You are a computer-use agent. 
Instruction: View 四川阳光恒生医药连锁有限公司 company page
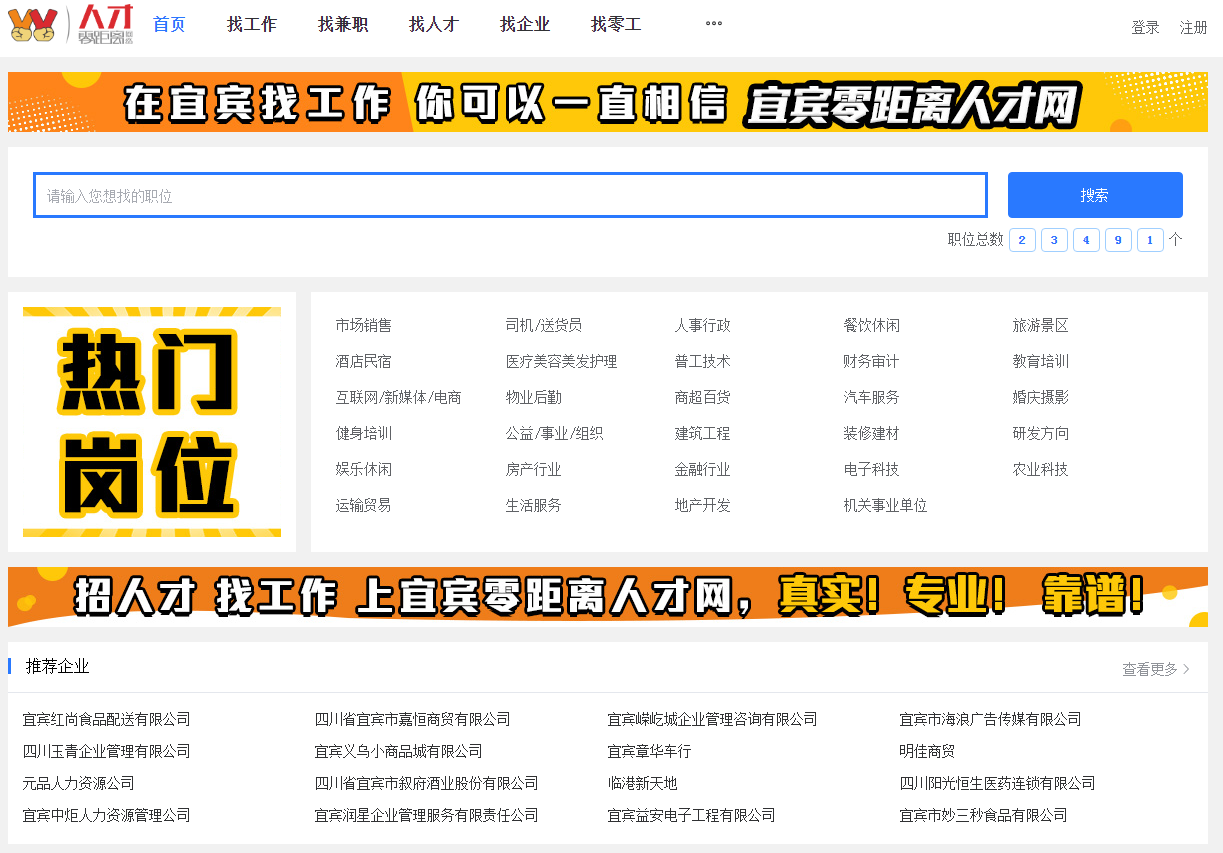(997, 783)
